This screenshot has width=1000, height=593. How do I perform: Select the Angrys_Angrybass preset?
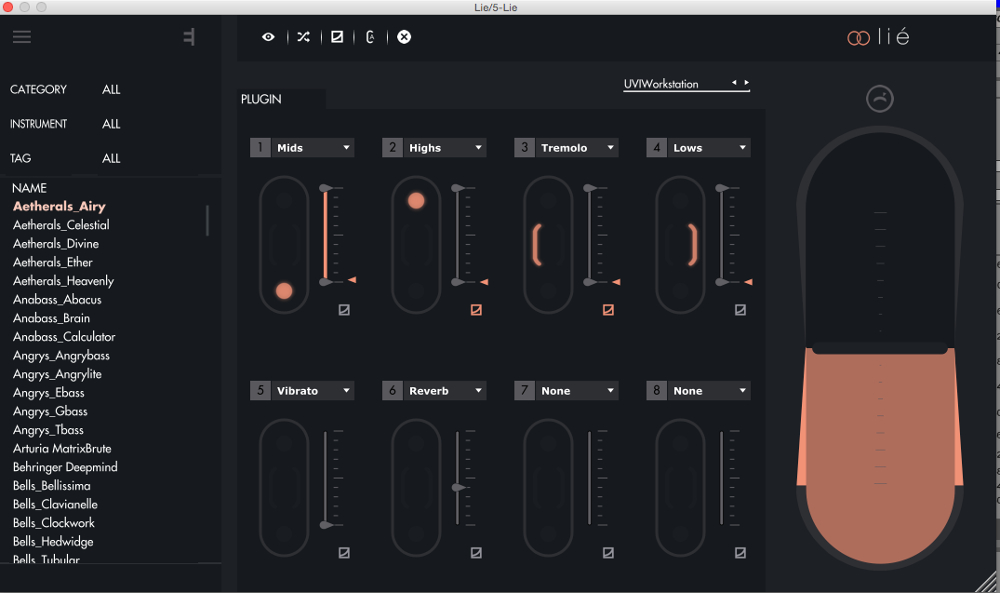(x=61, y=355)
